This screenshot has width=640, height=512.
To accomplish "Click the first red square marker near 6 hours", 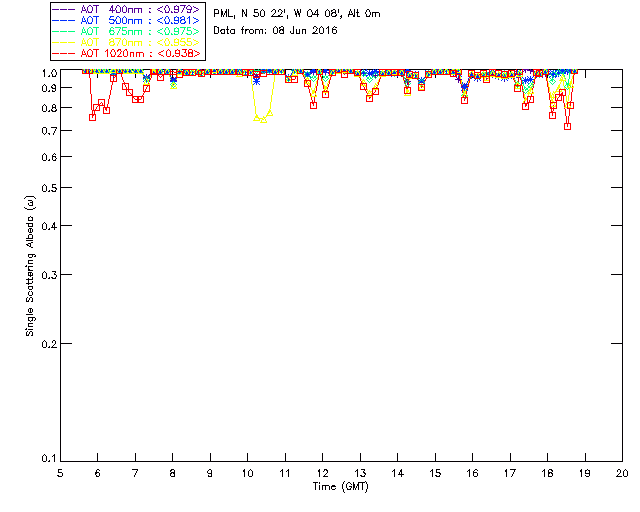I will pyautogui.click(x=93, y=117).
